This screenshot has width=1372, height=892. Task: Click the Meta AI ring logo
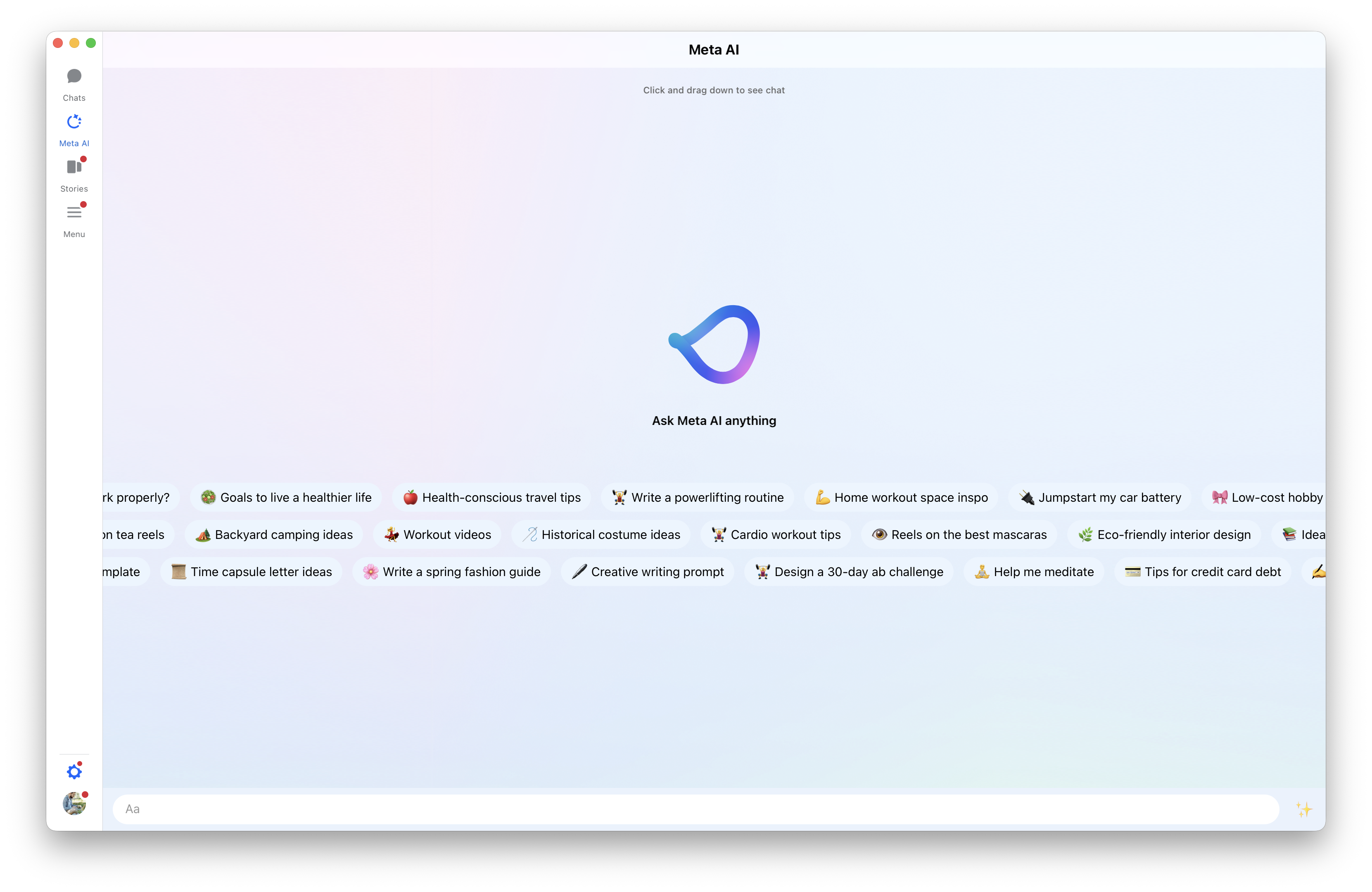714,344
